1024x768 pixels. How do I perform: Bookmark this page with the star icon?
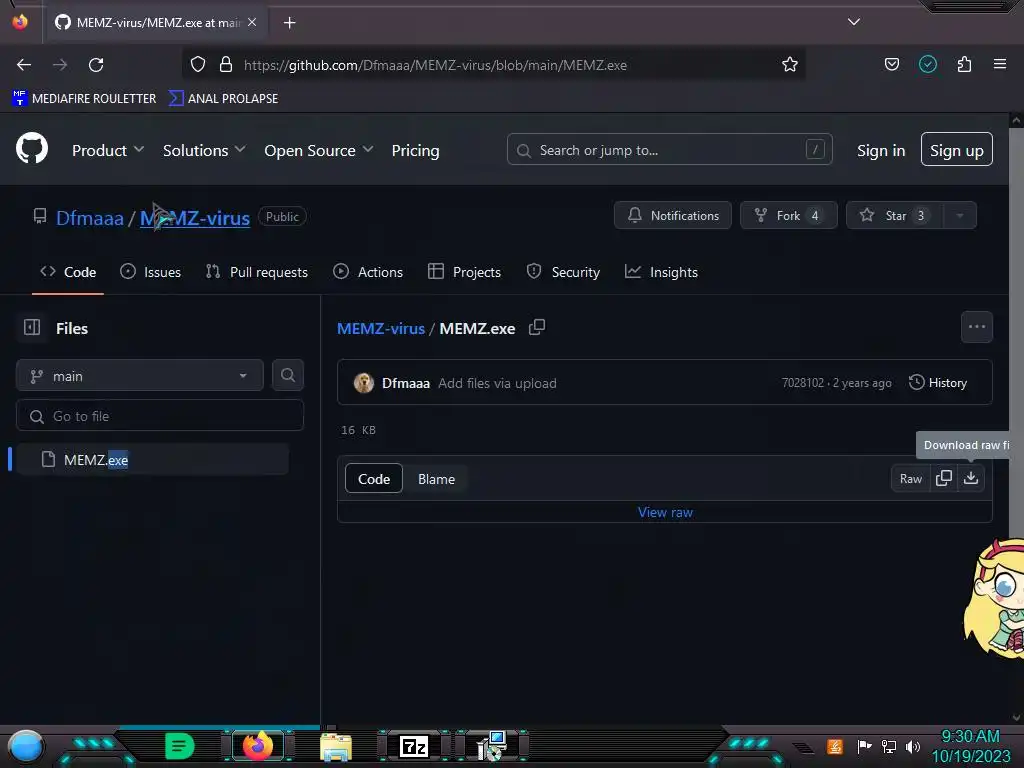(x=790, y=64)
